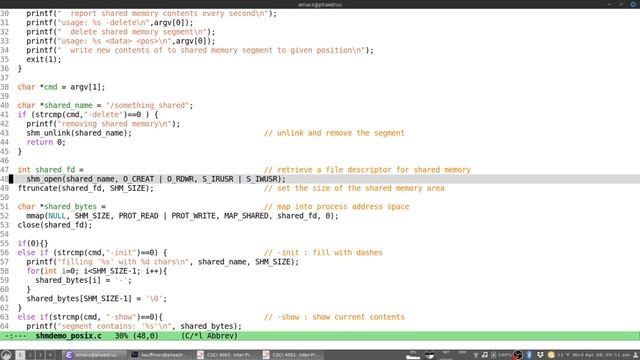Viewport: 640px width, 360px height.
Task: Click the weather sun tray icon
Action: click(x=551, y=355)
